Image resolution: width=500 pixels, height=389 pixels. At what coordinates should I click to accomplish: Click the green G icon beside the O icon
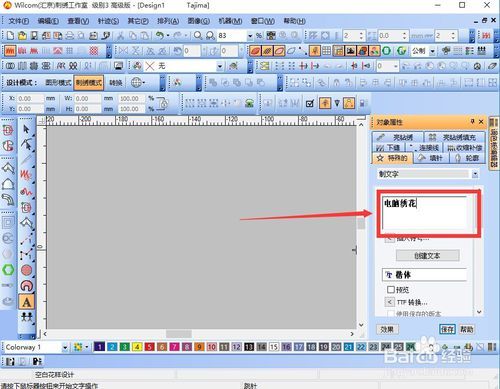pos(402,51)
